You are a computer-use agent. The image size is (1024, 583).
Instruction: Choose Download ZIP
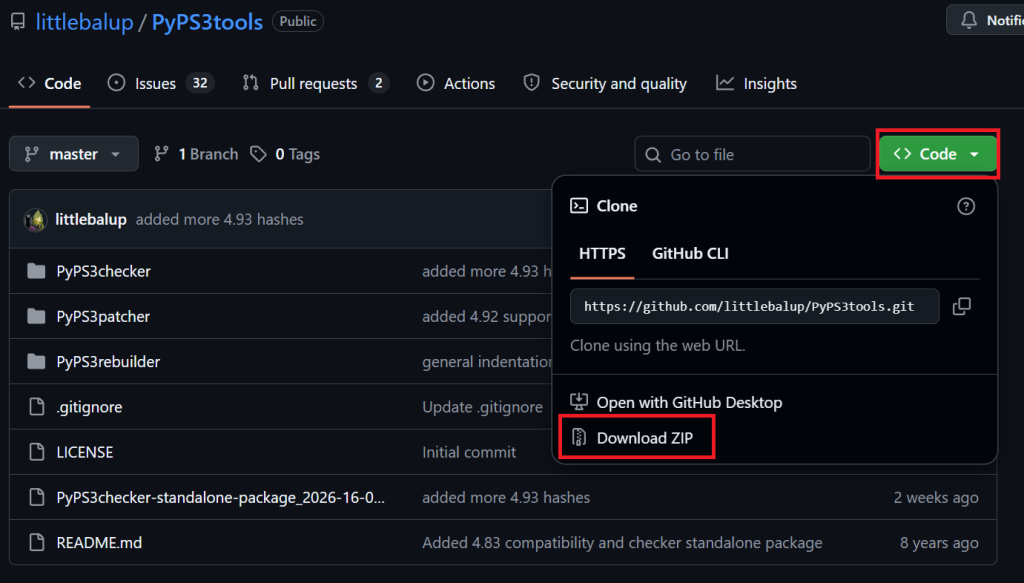tap(637, 437)
